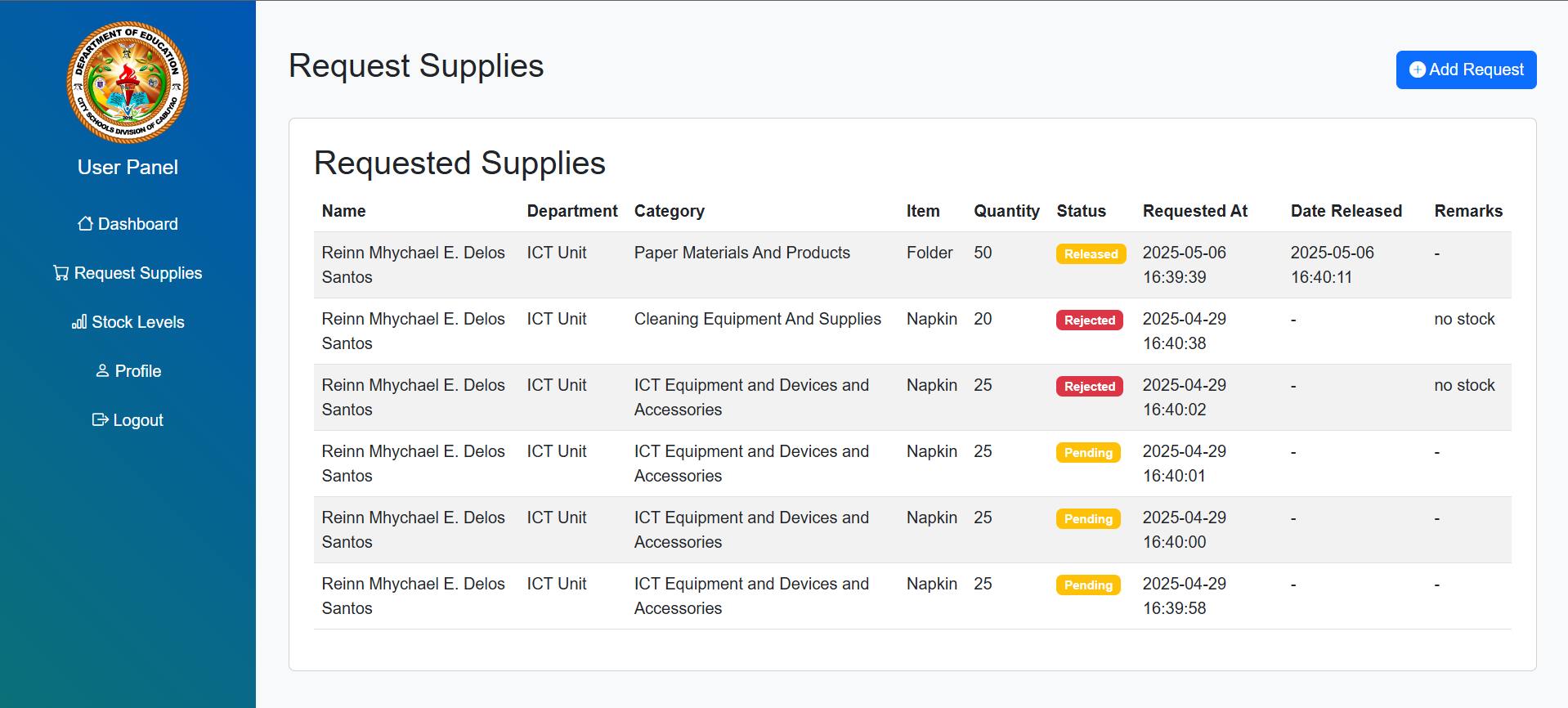
Task: Click the Rejected badge for 20 Napkins
Action: [1089, 320]
